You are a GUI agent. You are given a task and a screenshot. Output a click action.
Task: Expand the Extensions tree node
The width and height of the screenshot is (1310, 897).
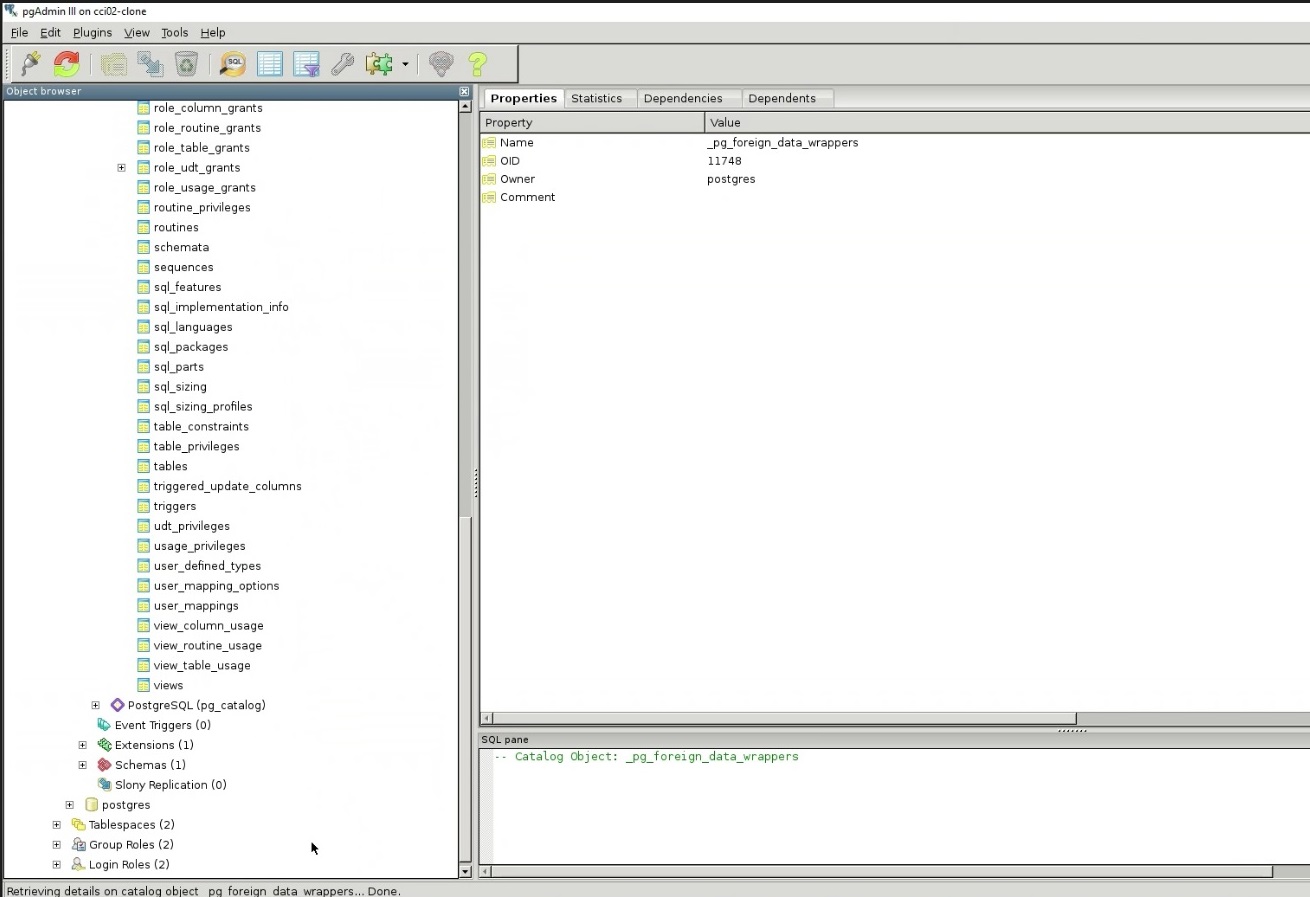point(82,744)
